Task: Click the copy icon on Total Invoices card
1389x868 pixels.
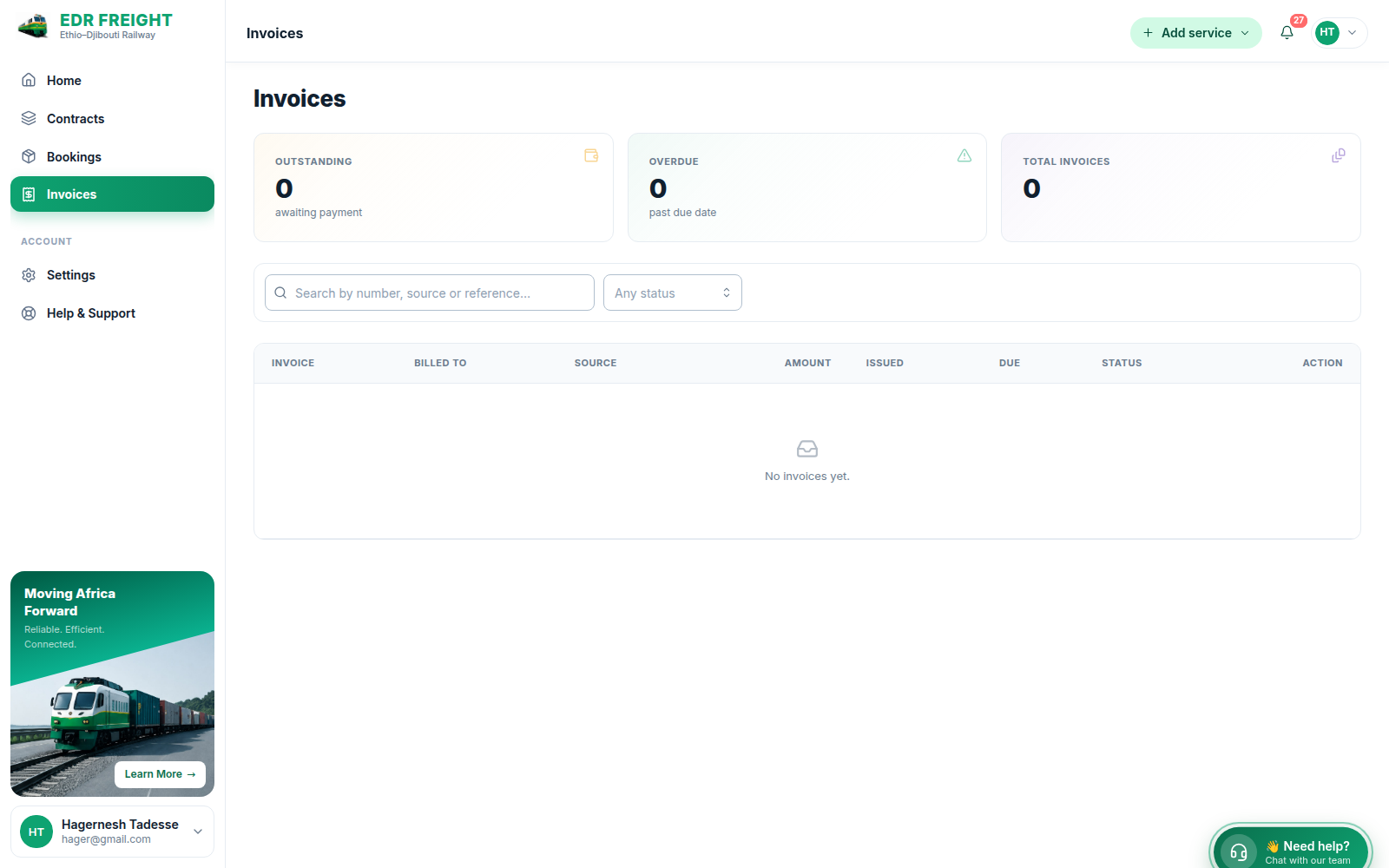Action: pos(1339,155)
